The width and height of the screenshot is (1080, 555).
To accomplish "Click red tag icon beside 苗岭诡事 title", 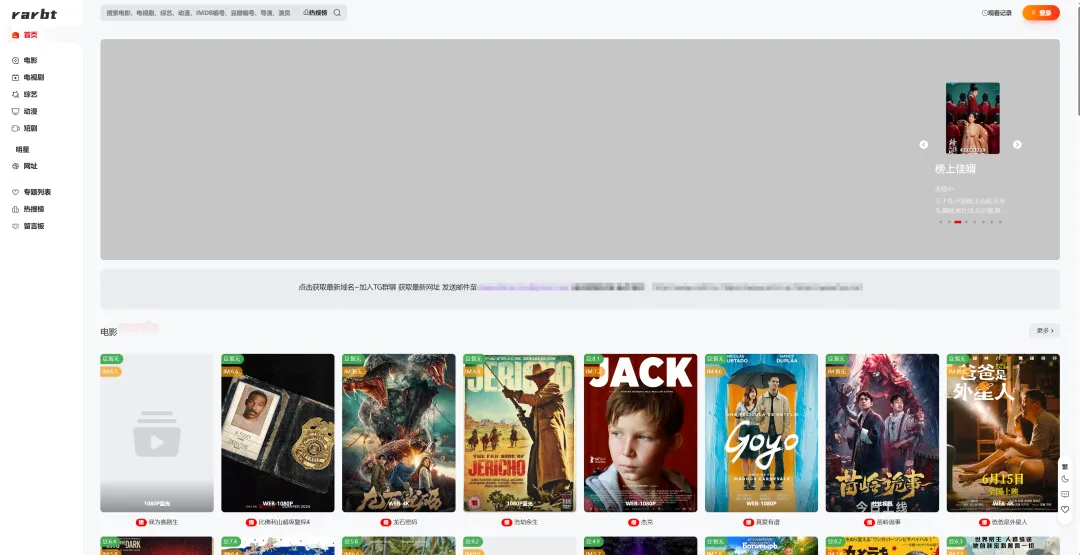I will 869,523.
